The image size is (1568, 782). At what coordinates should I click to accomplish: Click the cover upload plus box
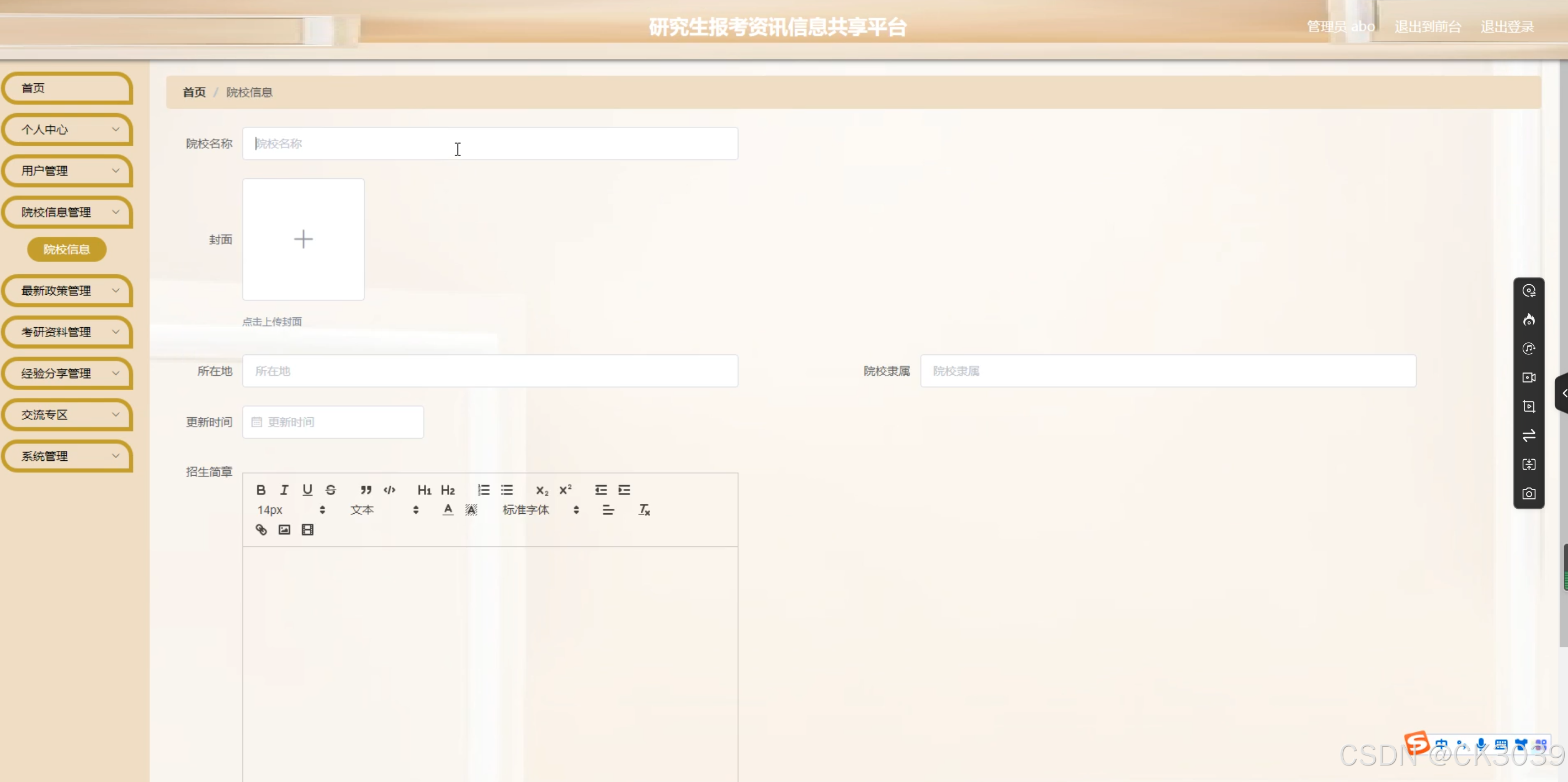[x=303, y=239]
